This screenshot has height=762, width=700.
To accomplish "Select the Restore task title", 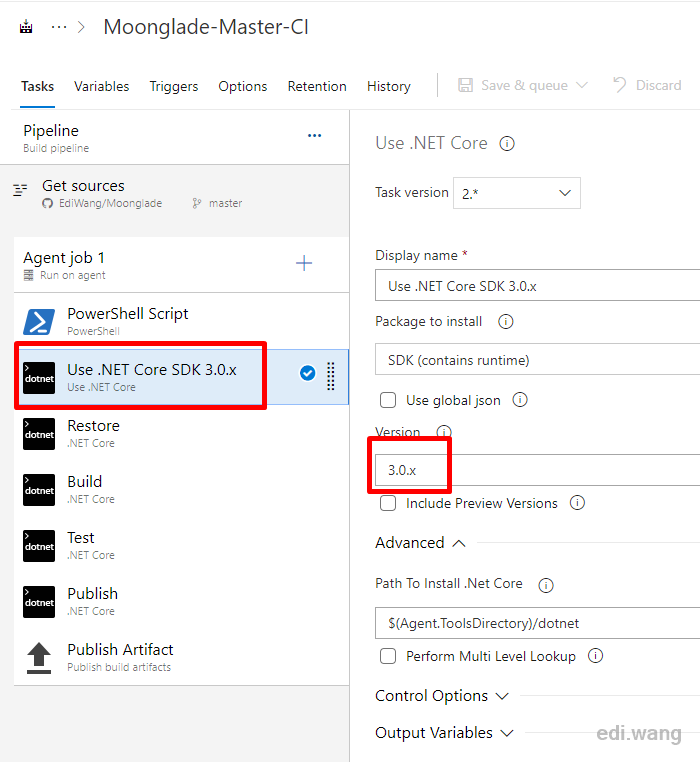I will click(x=93, y=426).
